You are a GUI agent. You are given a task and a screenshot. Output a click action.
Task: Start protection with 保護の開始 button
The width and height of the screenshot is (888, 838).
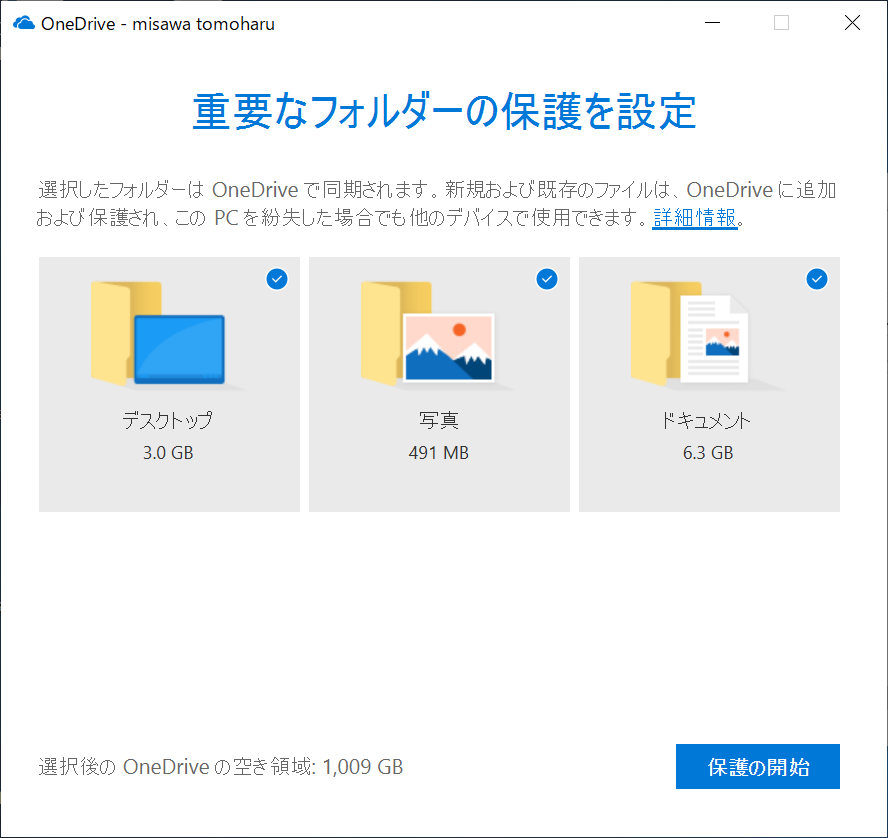tap(758, 767)
